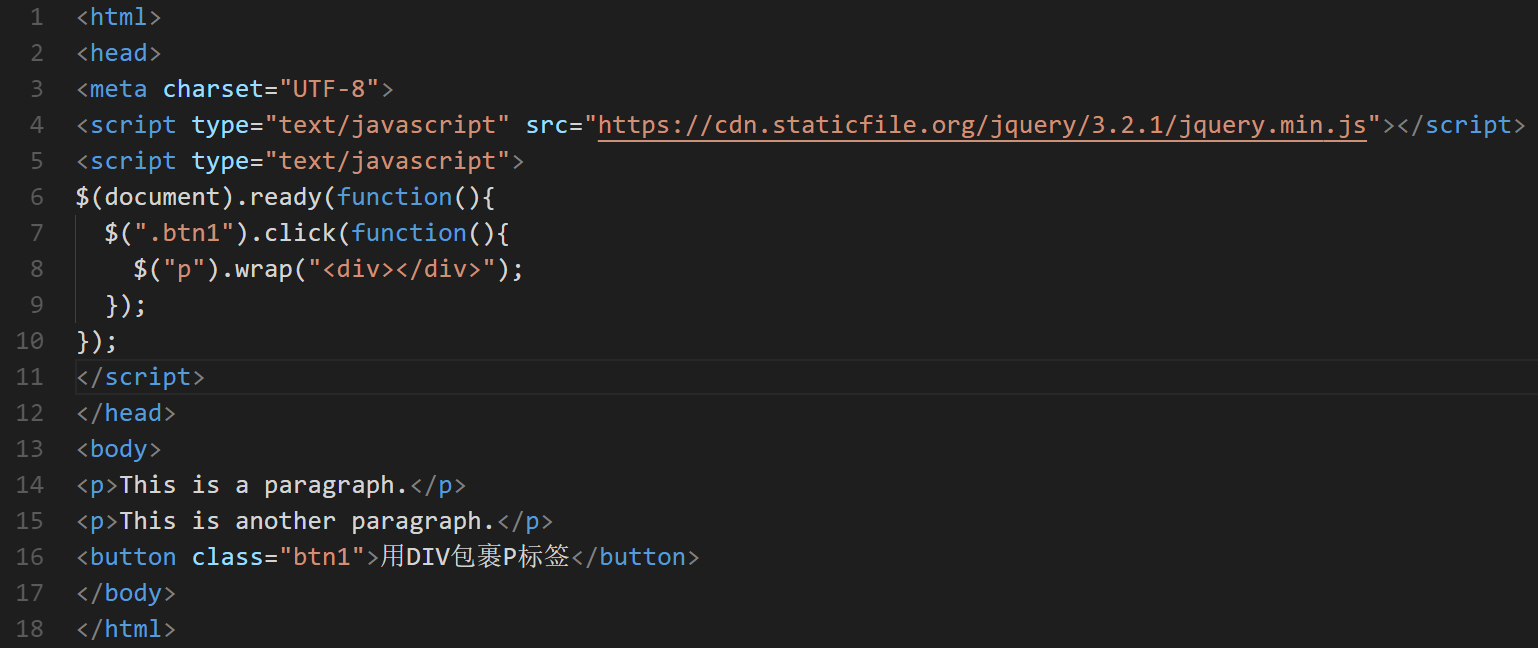Screen dimensions: 1538x648
Task: Click the closing </html> tag
Action: (125, 628)
